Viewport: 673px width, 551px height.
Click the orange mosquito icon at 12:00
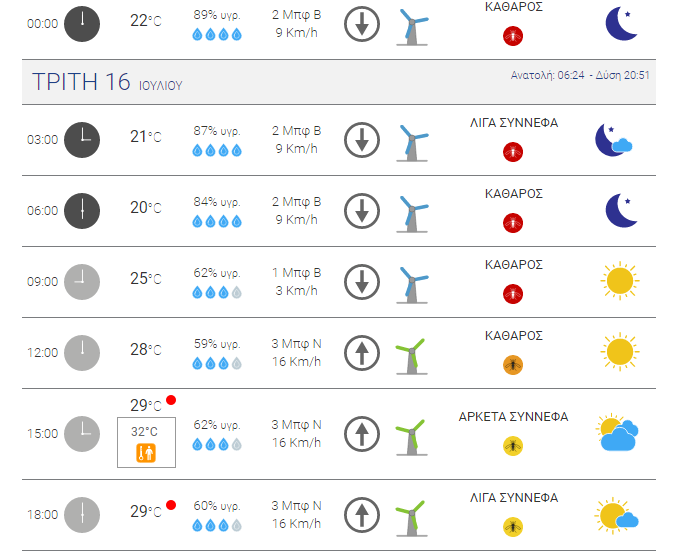pos(513,365)
